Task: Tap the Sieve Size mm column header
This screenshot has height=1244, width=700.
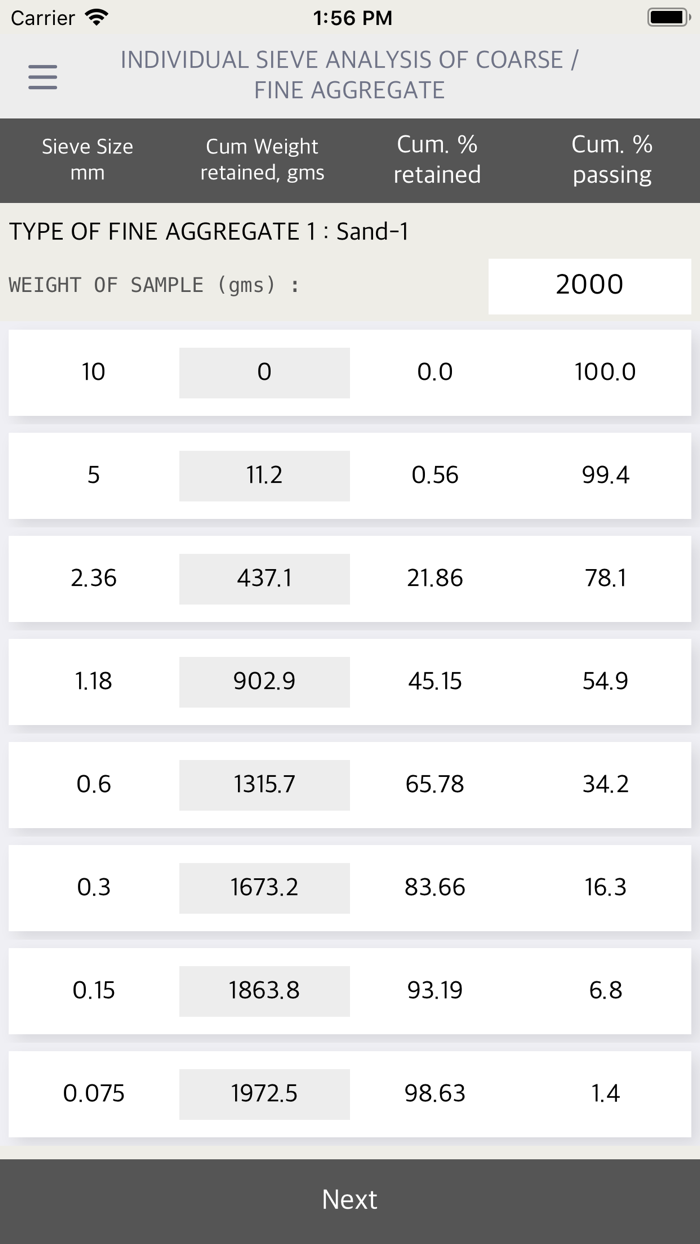Action: (x=87, y=160)
